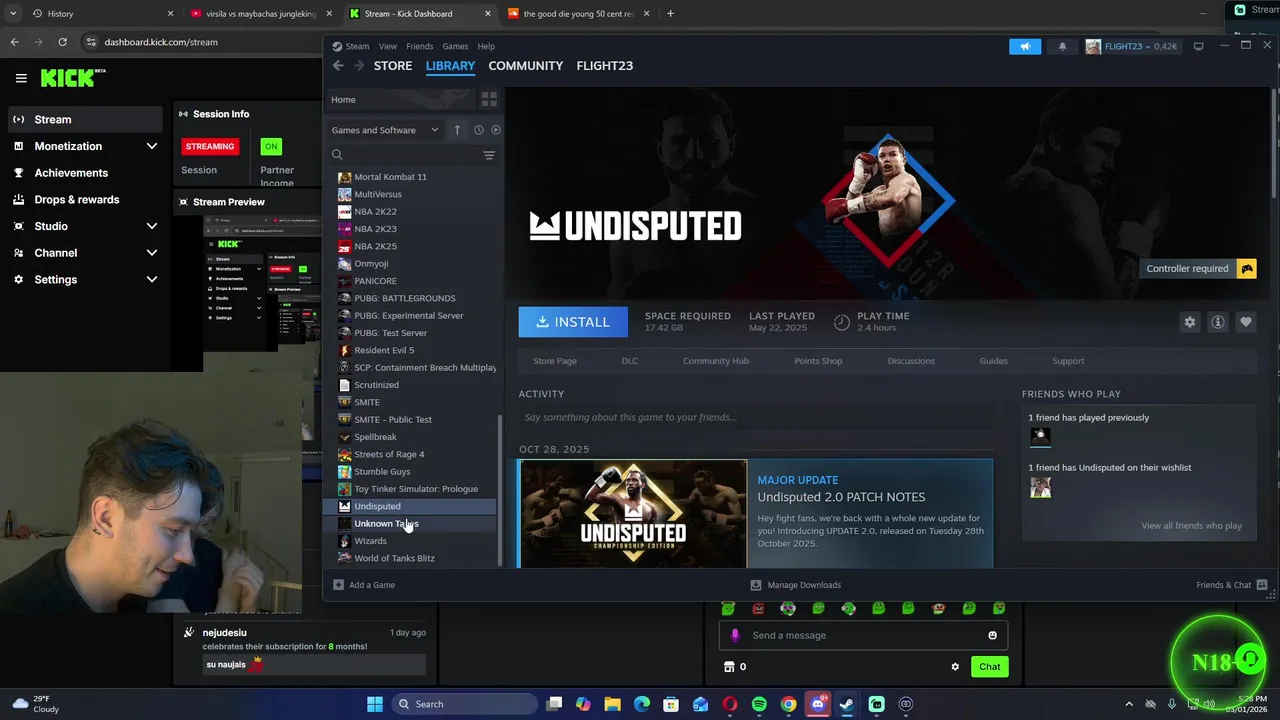This screenshot has height=720, width=1280.
Task: Toggle the green ON stream switch
Action: 271,146
